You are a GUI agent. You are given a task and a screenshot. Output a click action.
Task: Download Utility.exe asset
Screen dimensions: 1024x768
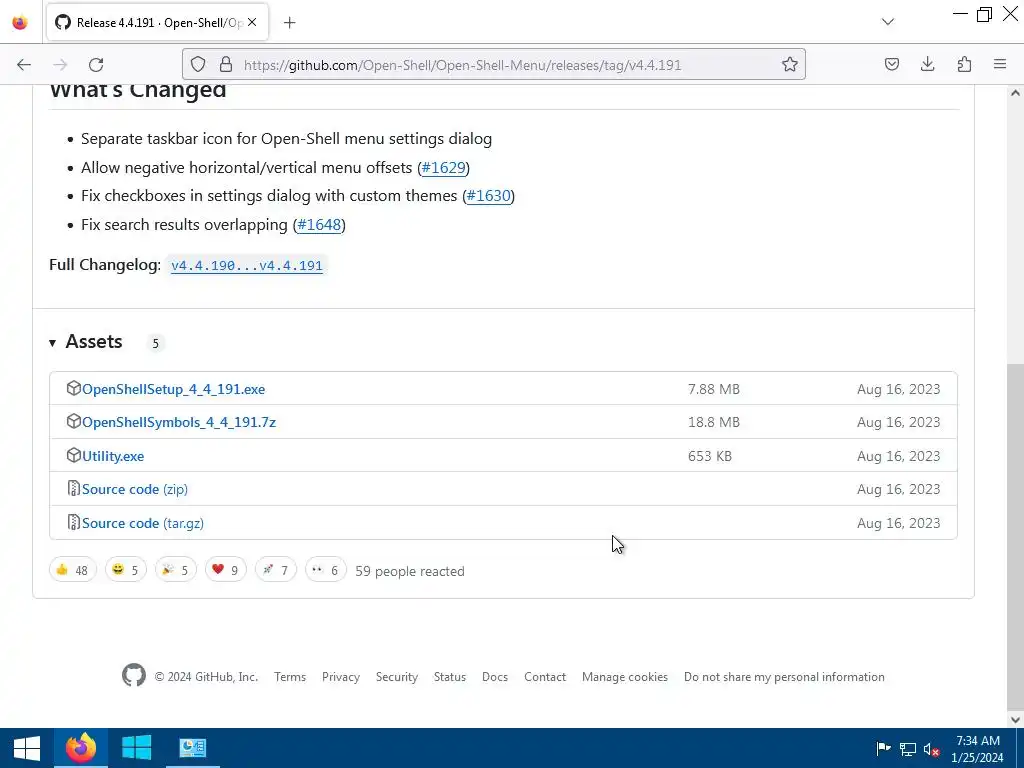pos(113,456)
